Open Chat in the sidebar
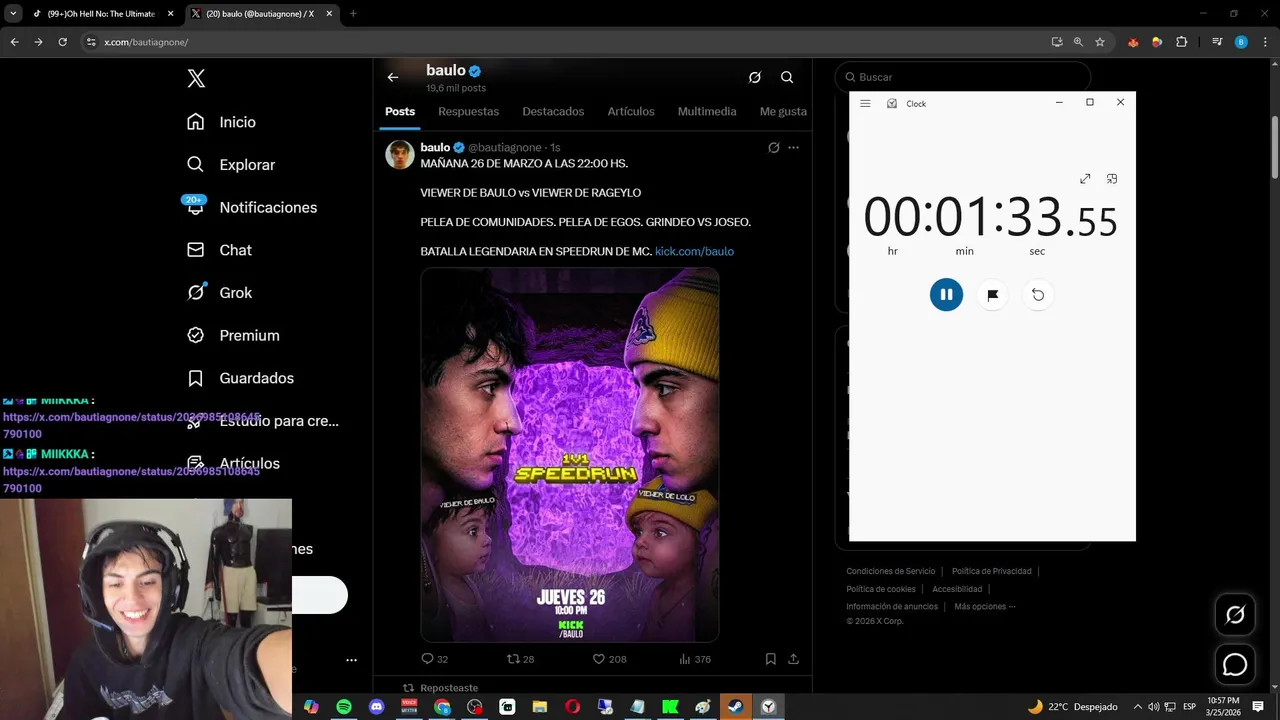The height and width of the screenshot is (720, 1280). tap(218, 250)
